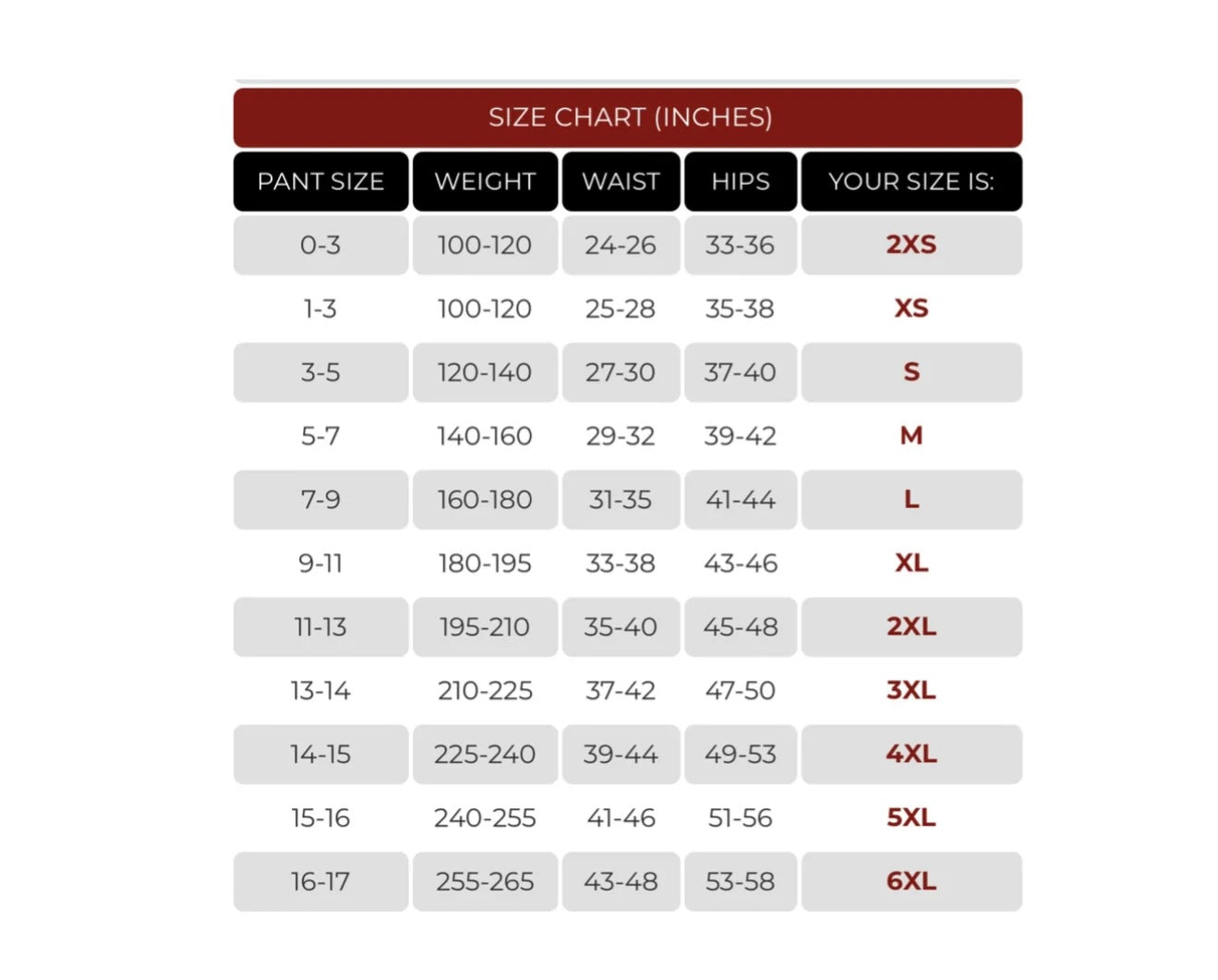Click the YOUR SIZE IS: header
Viewport: 1218px width, 980px height.
tap(910, 181)
